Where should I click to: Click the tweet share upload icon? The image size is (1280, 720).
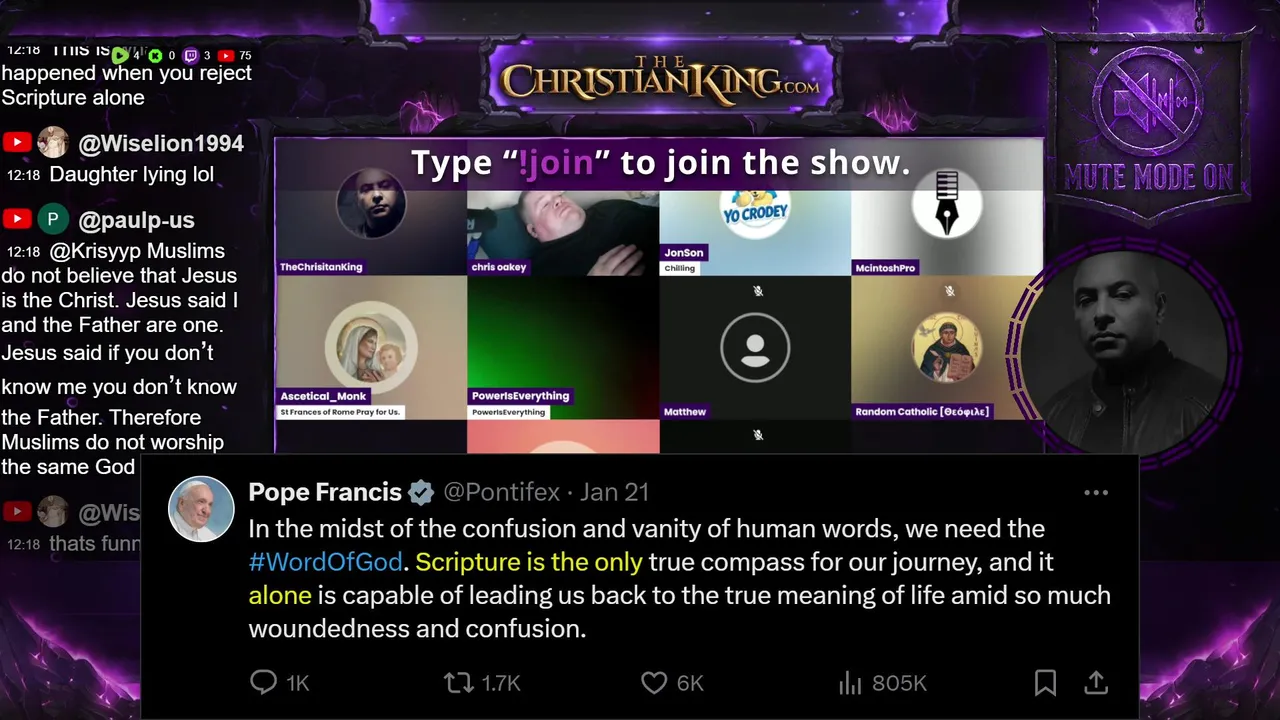click(1096, 683)
